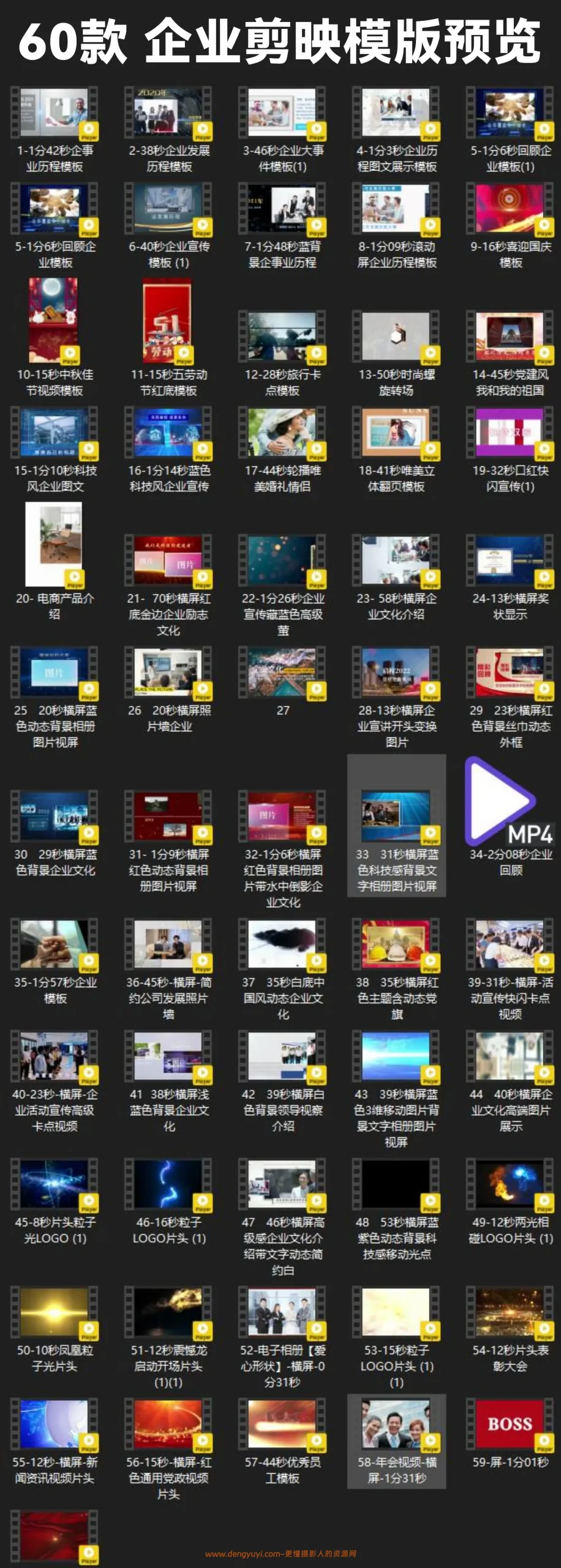561x1568 pixels.
Task: Open video file 14-45秒党建风我和我的祖国
Action: click(x=510, y=338)
